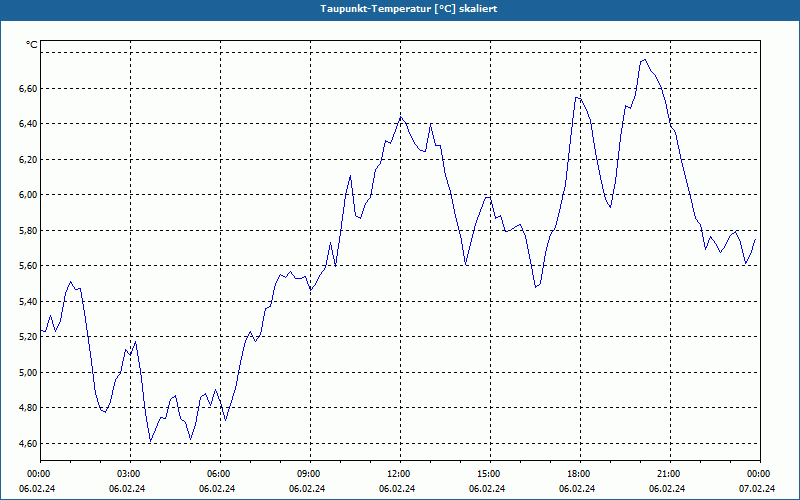This screenshot has width=800, height=500.
Task: Click the 18:00 time axis label
Action: 578,474
